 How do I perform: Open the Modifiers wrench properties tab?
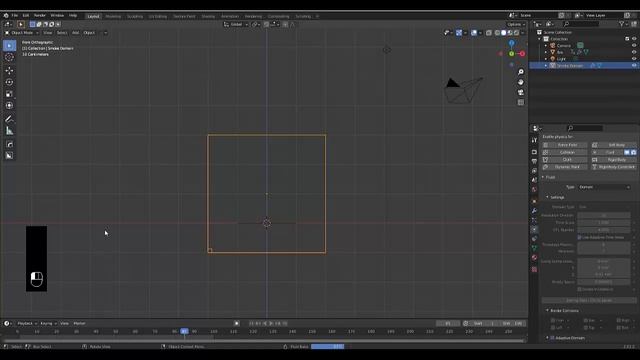coord(534,211)
